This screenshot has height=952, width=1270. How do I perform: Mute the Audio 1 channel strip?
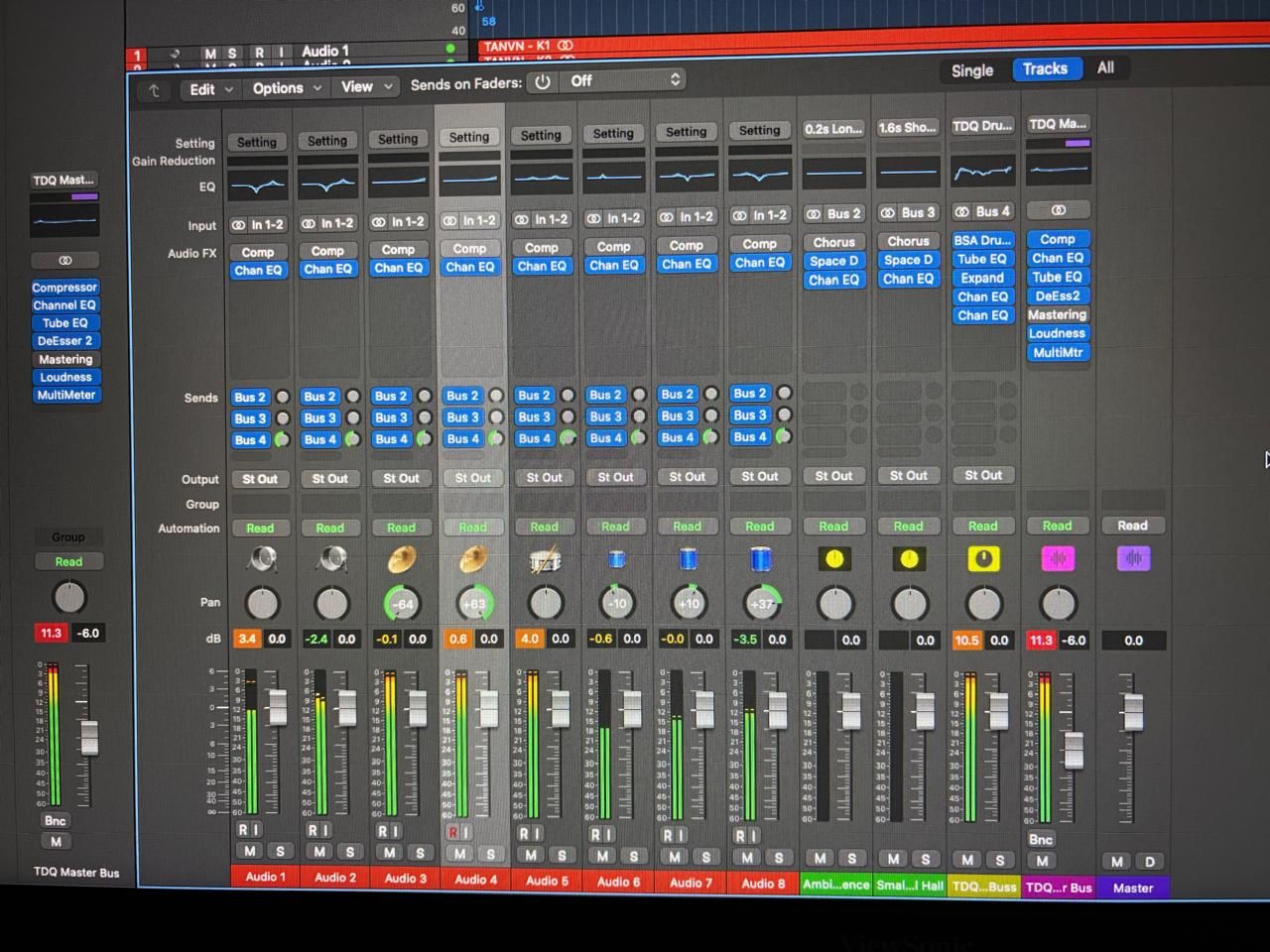coord(249,851)
